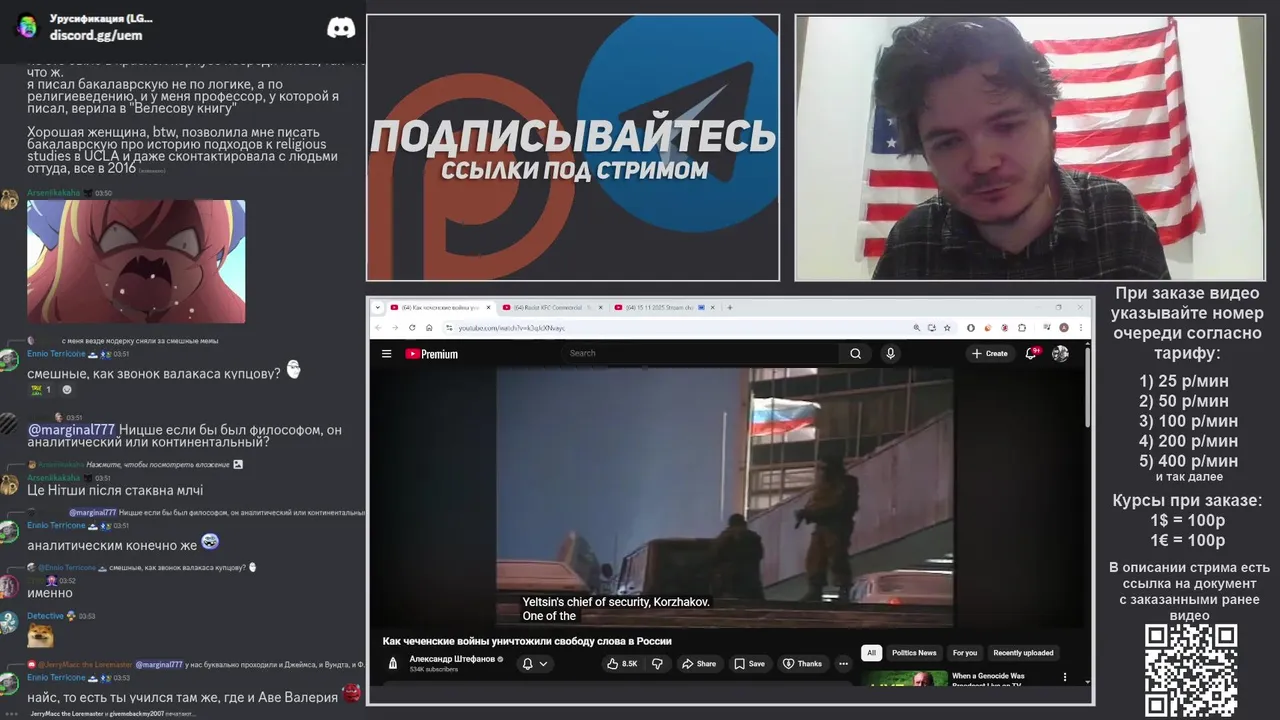The image size is (1280, 720).
Task: Click message 'аналитическим конечно же'
Action: click(x=112, y=545)
